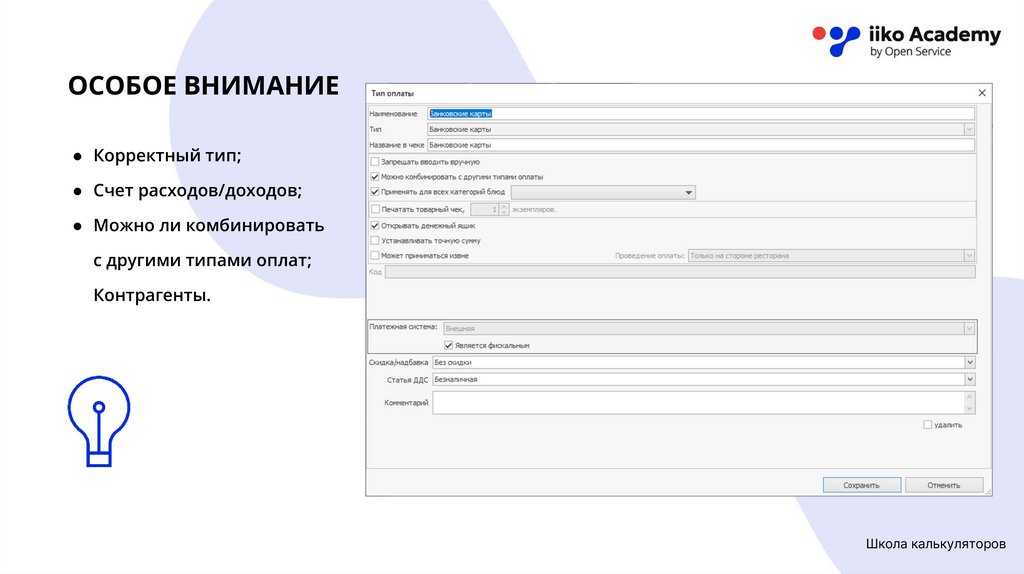1024x574 pixels.
Task: Toggle Является фискальным checkbox
Action: [x=449, y=345]
